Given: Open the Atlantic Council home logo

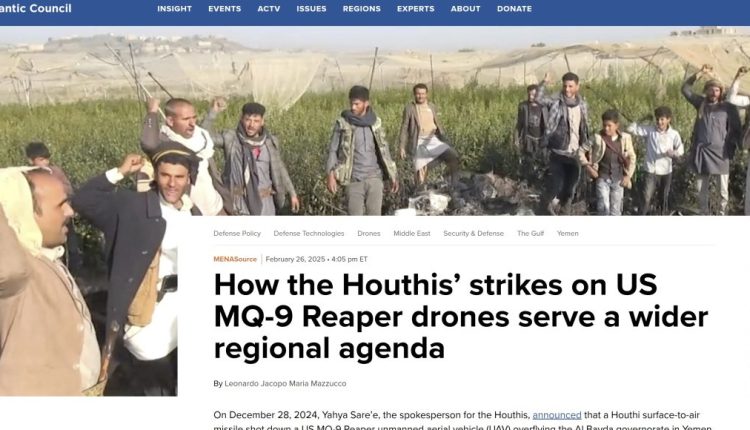Looking at the screenshot, I should (35, 8).
